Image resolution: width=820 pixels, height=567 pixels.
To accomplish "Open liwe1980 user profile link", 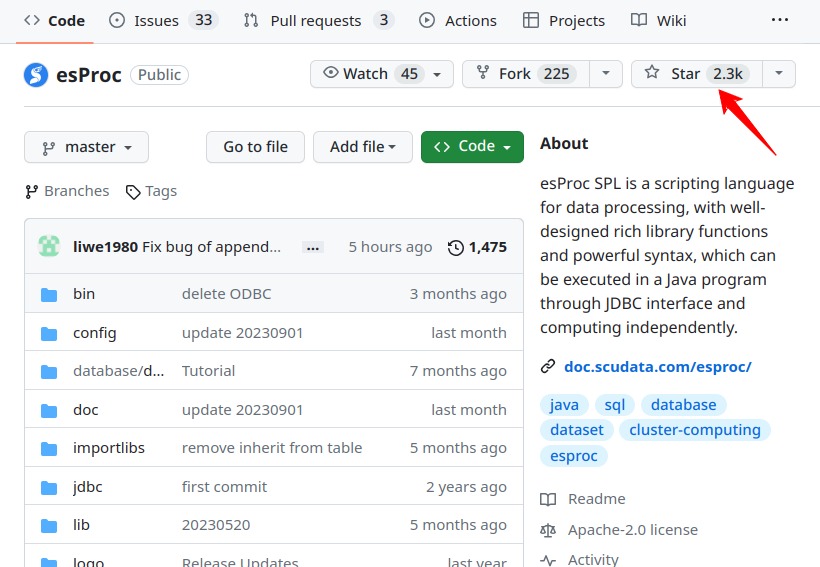I will (106, 247).
